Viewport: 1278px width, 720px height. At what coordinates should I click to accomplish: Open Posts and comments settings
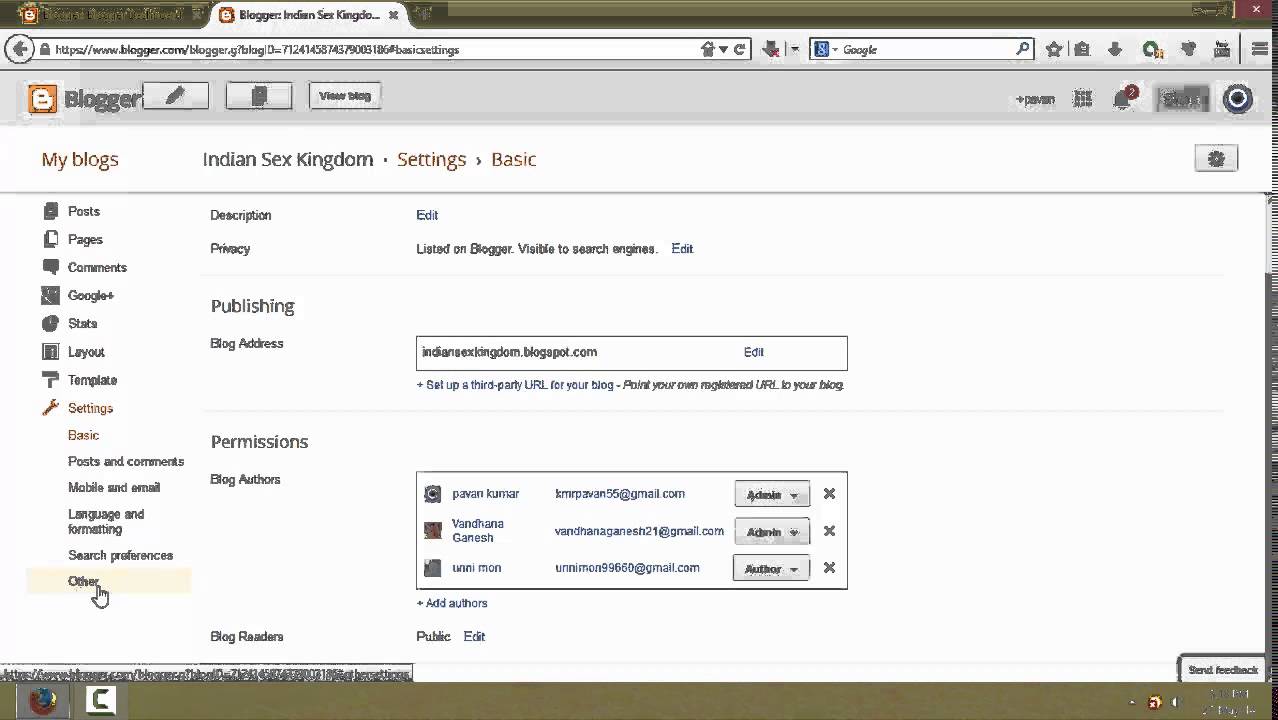click(x=126, y=461)
